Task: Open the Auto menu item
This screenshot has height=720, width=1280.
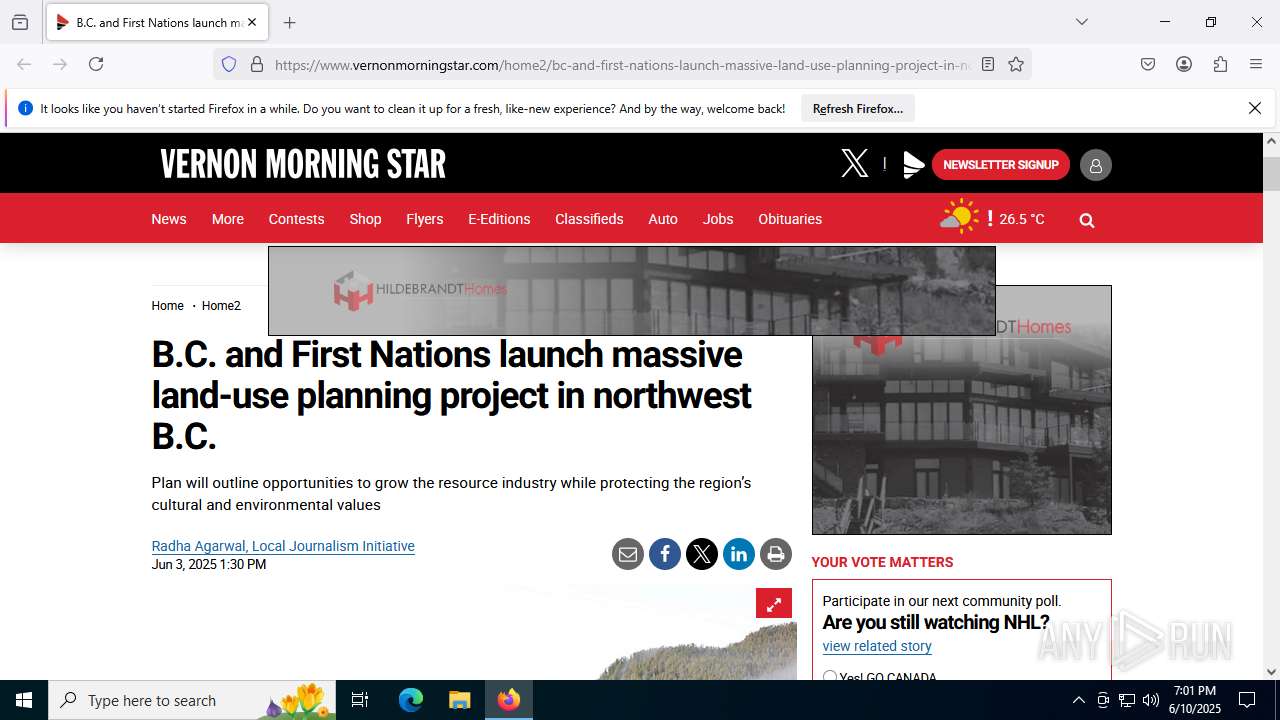Action: click(x=663, y=219)
